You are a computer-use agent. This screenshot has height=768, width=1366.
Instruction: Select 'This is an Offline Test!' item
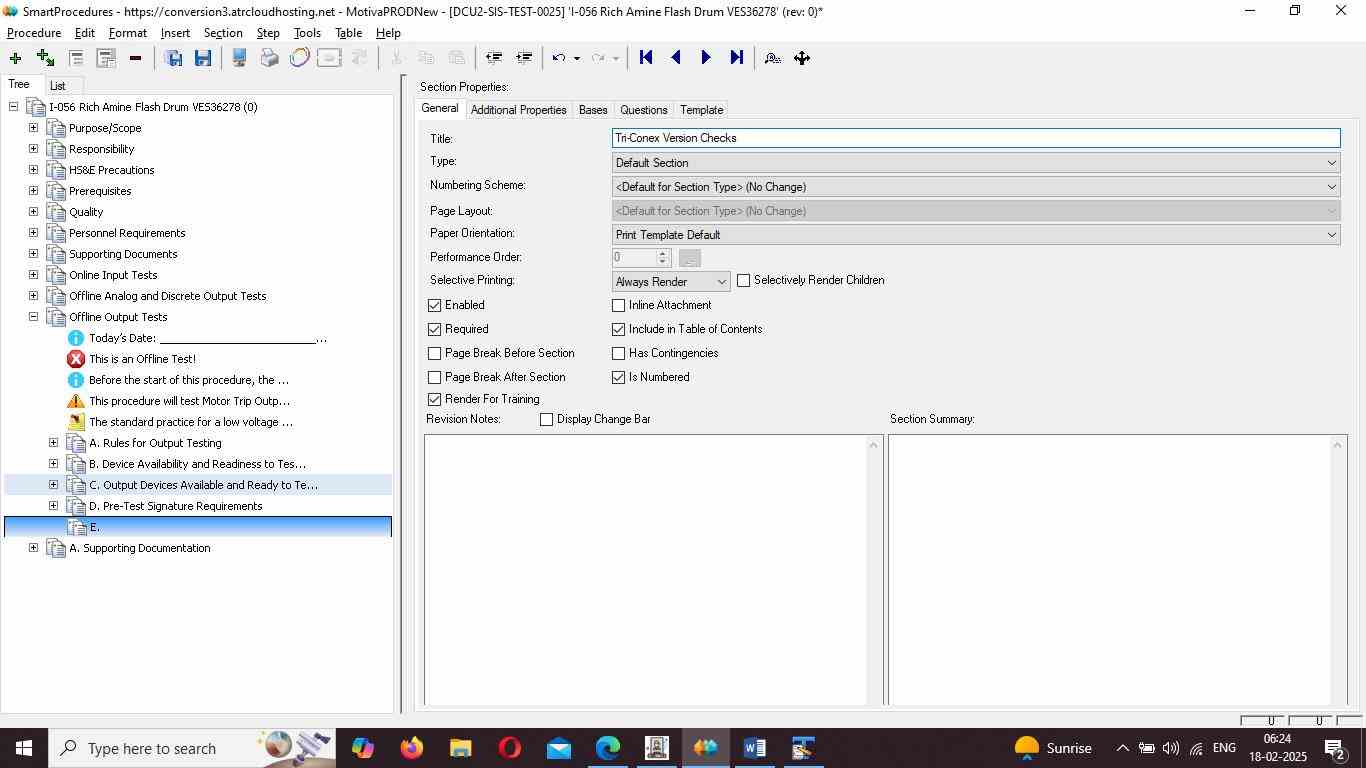point(142,359)
